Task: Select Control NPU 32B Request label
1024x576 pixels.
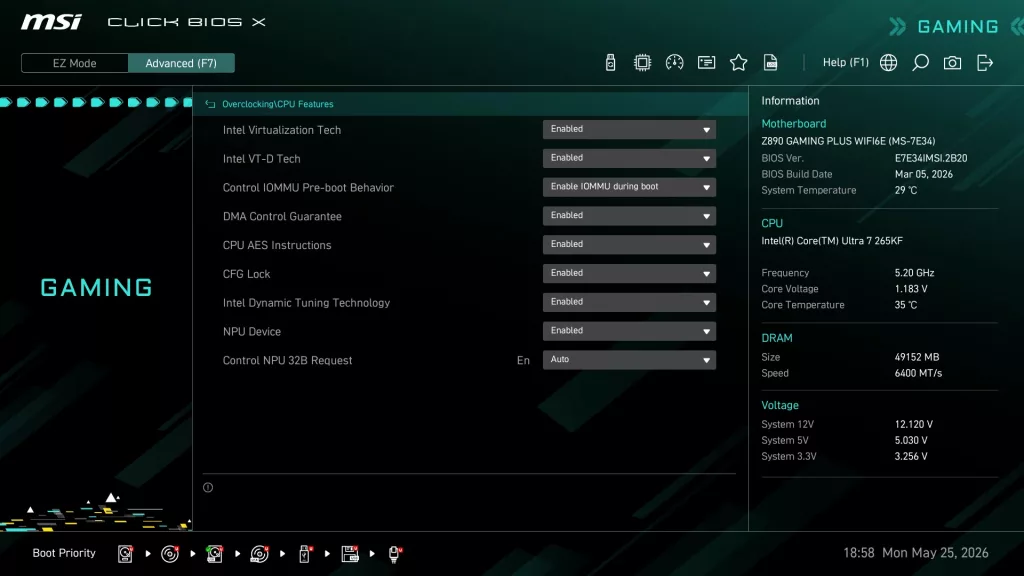Action: (x=287, y=360)
